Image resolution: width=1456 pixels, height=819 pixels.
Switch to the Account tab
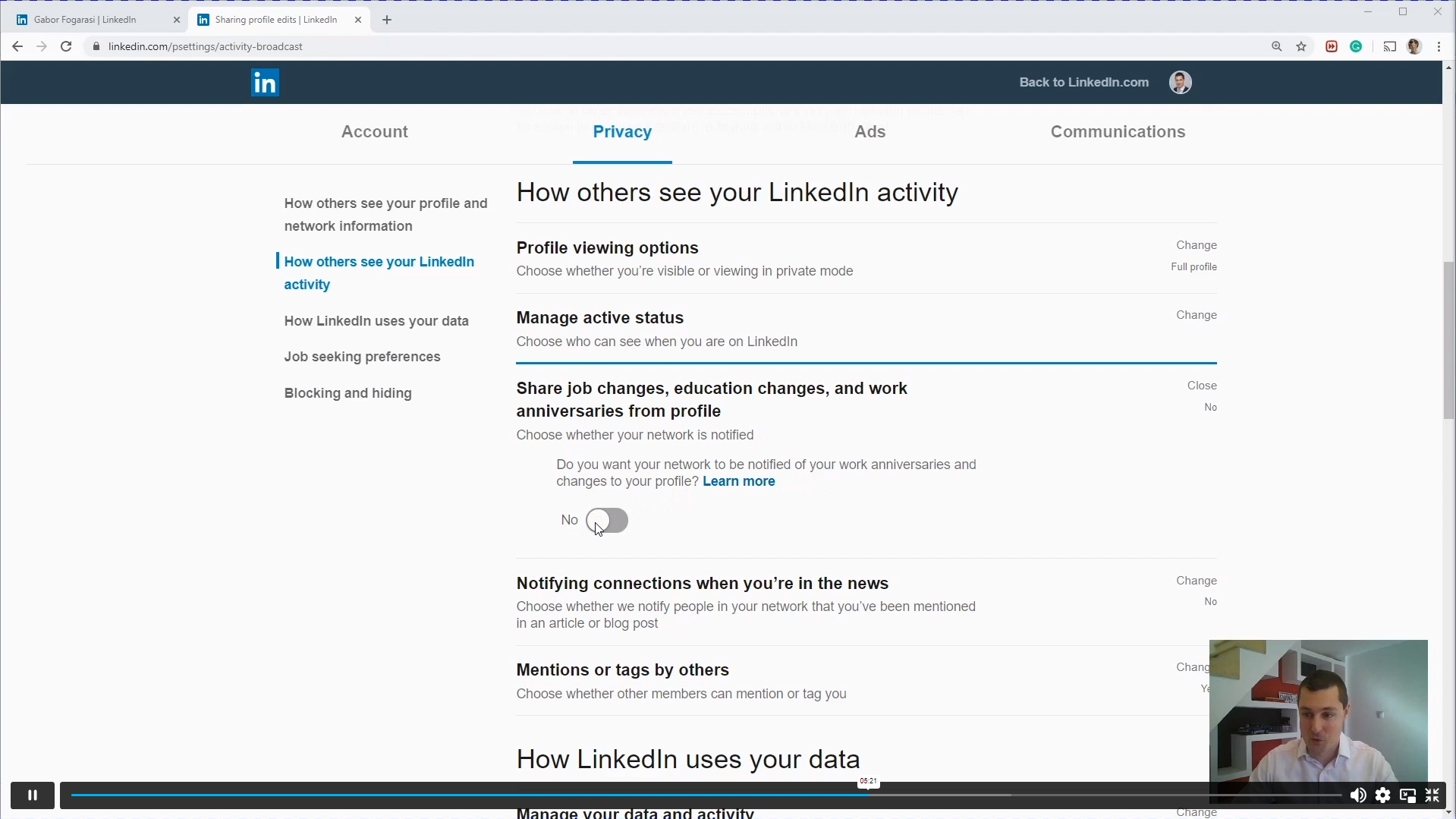374,131
